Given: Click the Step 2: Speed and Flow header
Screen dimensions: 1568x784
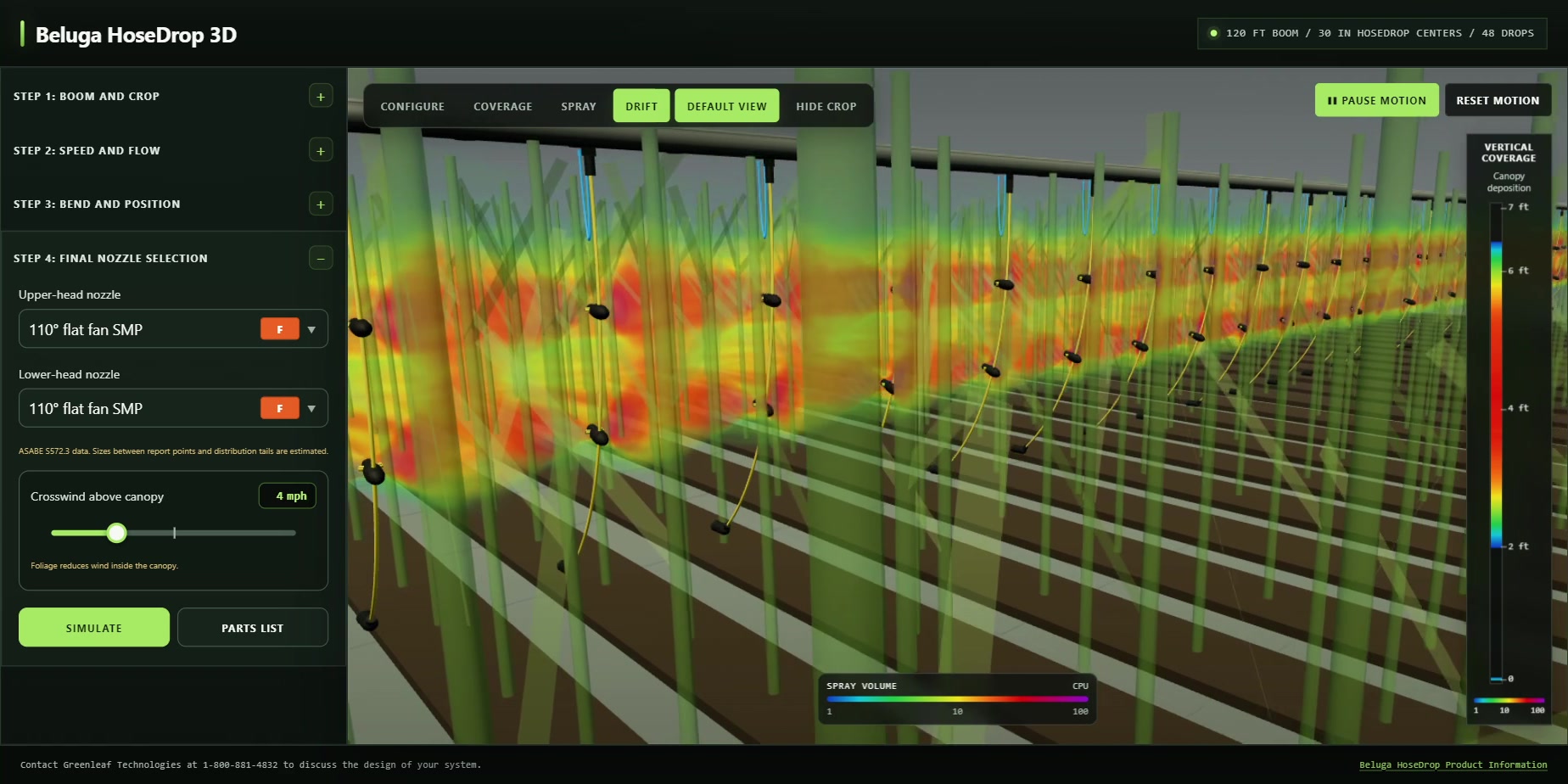Looking at the screenshot, I should [87, 151].
